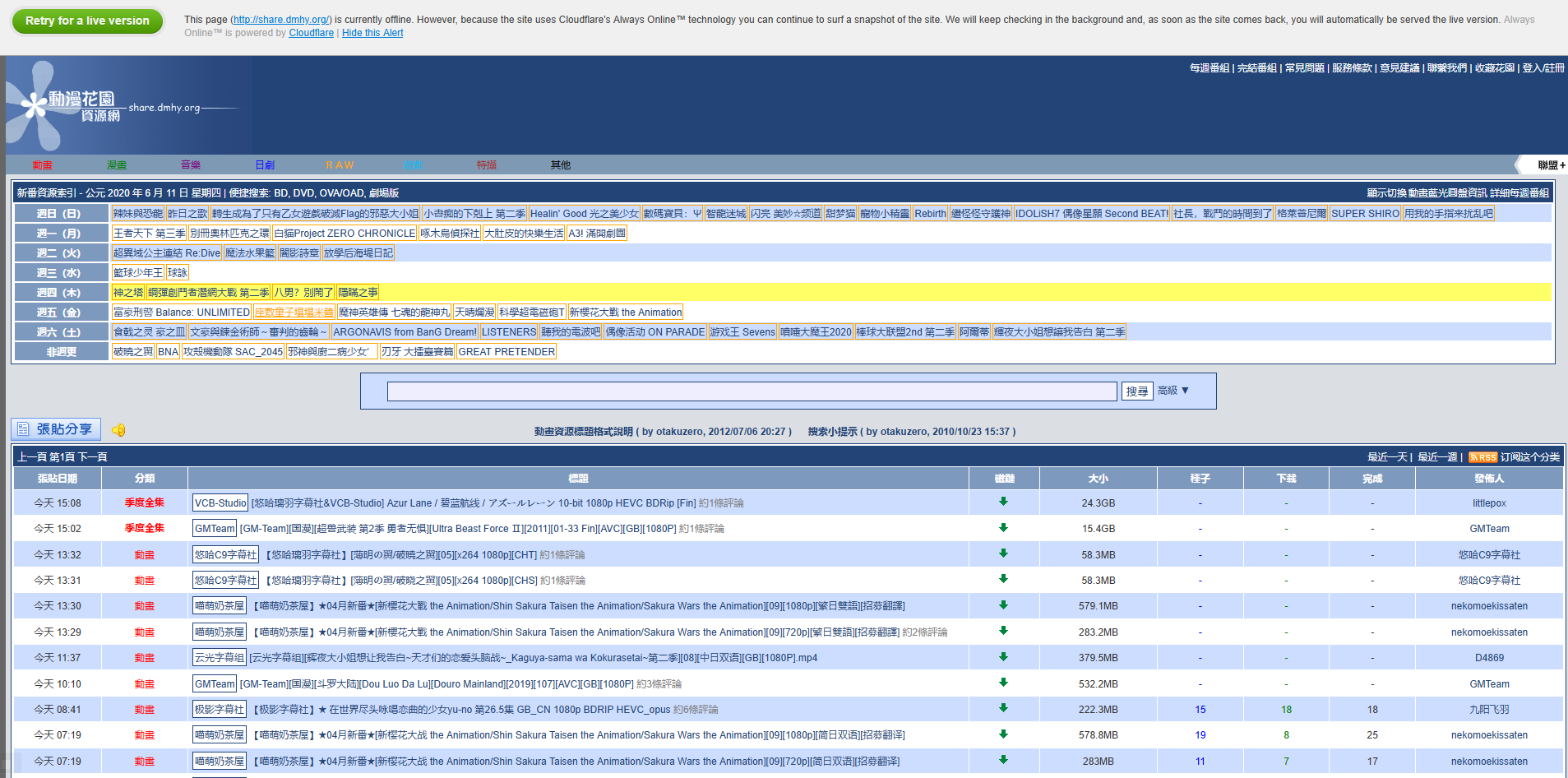1568x778 pixels.
Task: Open 神之塔 in Thursday schedule
Action: pyautogui.click(x=128, y=293)
